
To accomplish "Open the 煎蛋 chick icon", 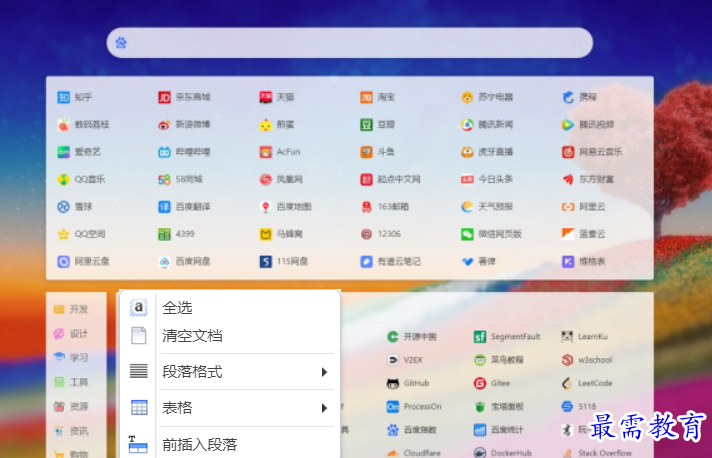I will (266, 124).
